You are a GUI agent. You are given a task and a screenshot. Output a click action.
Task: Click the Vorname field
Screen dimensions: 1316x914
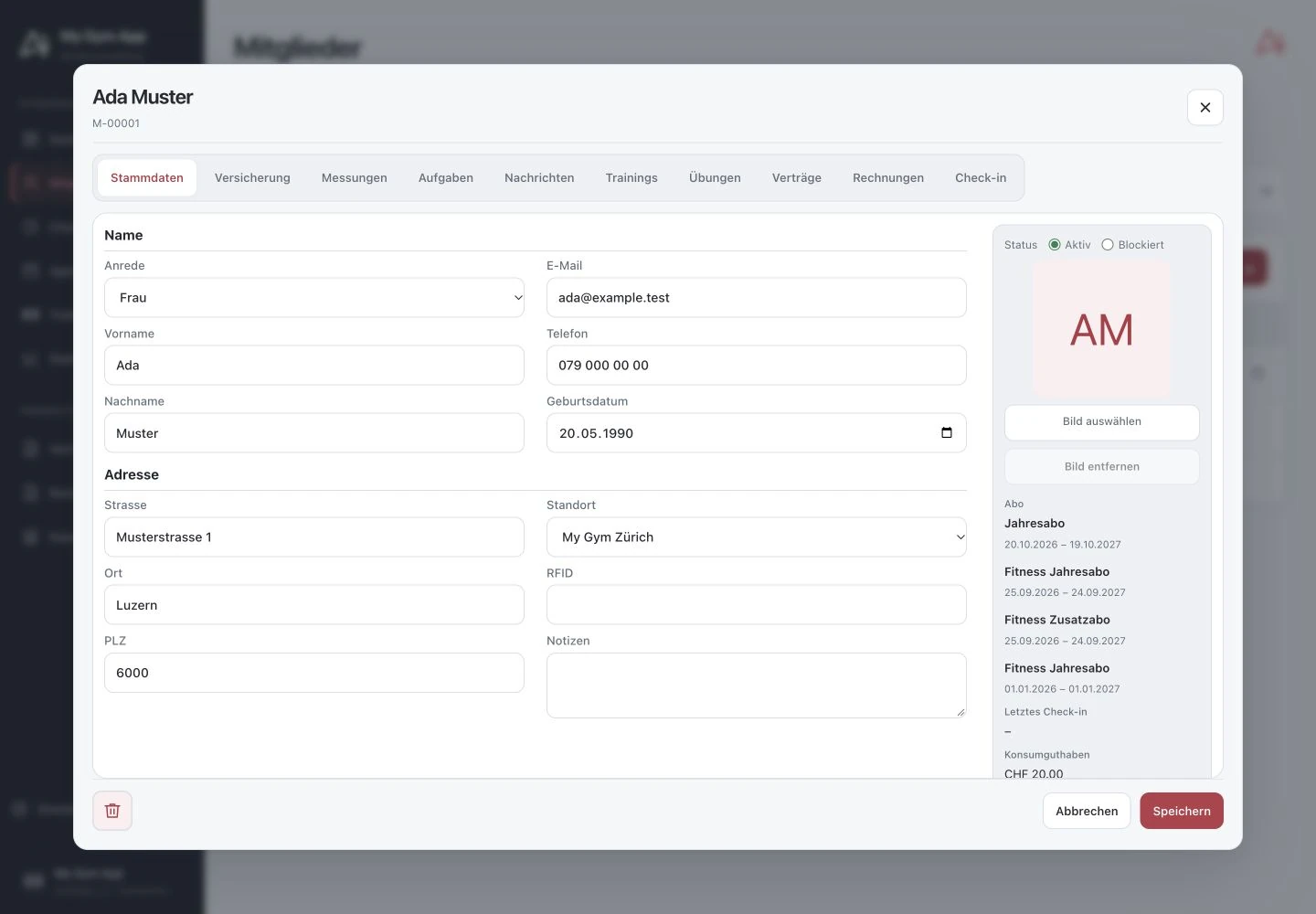[314, 366]
